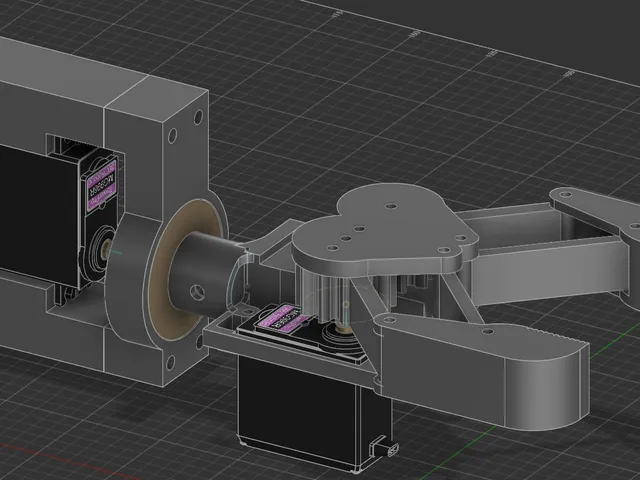Select the large black servo inside the housing
The image size is (640, 480).
click(x=39, y=214)
